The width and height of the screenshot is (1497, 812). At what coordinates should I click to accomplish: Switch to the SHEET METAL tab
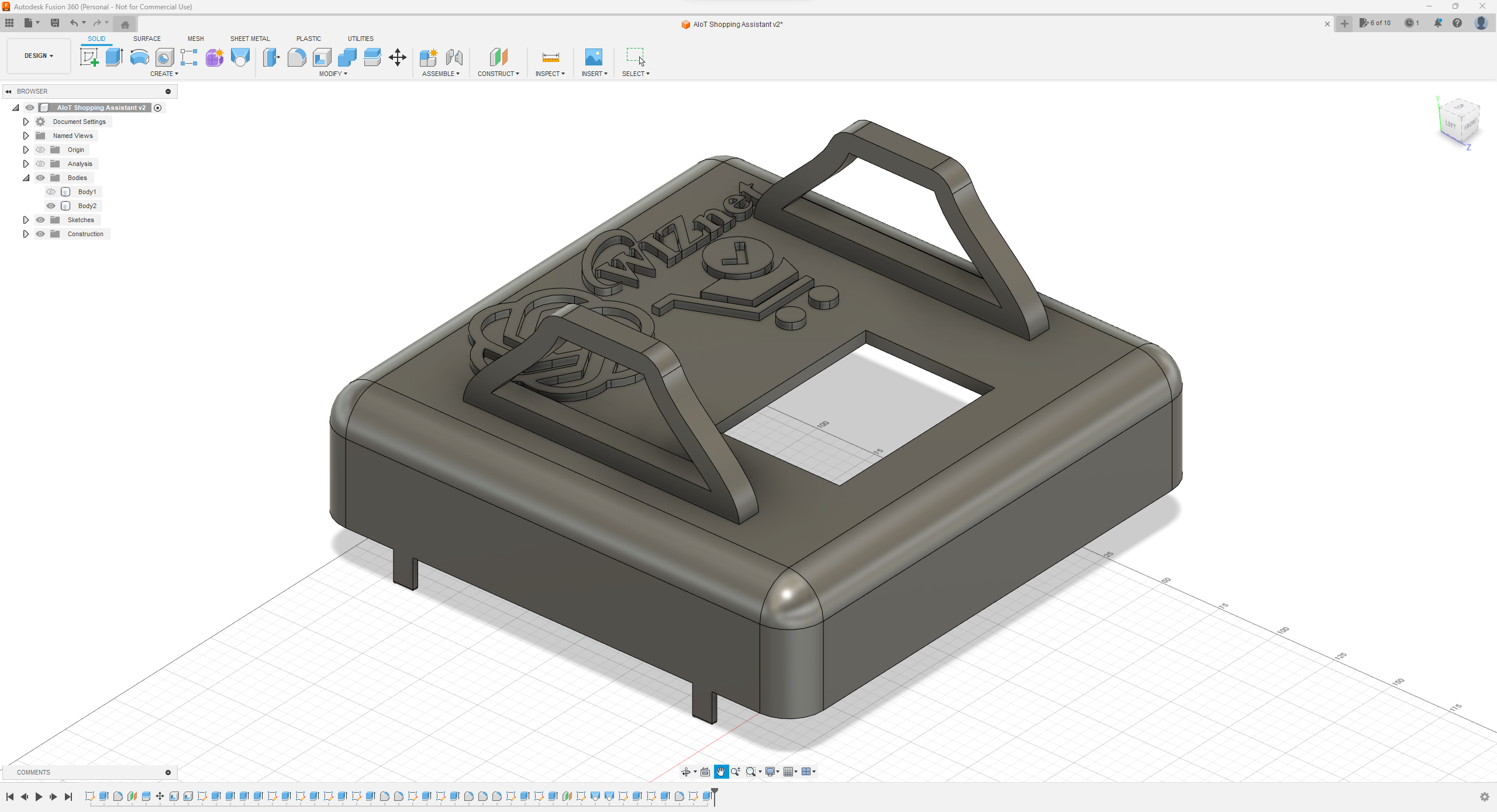pos(250,39)
